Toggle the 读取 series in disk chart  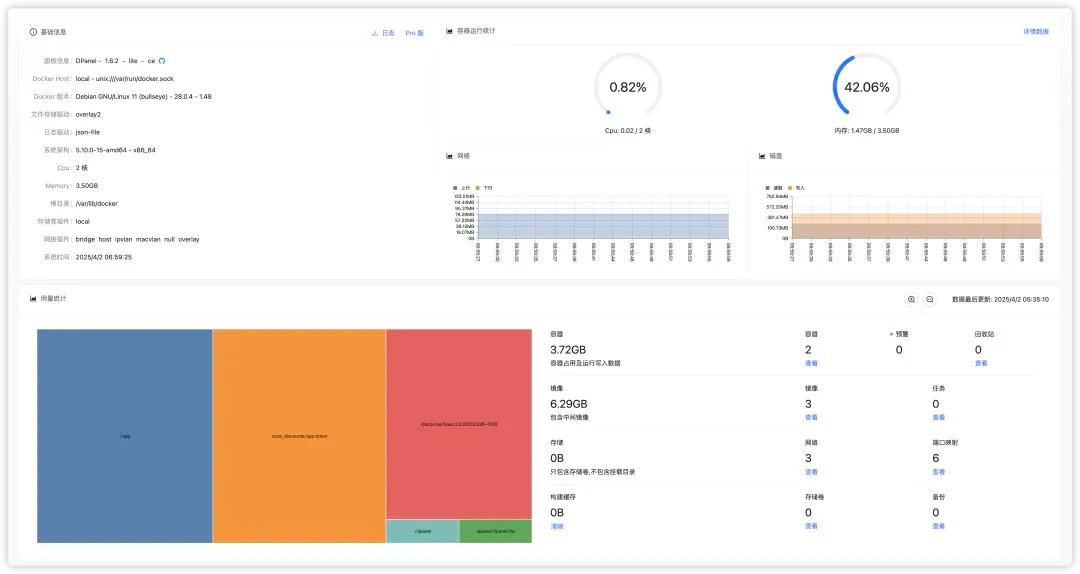point(773,187)
